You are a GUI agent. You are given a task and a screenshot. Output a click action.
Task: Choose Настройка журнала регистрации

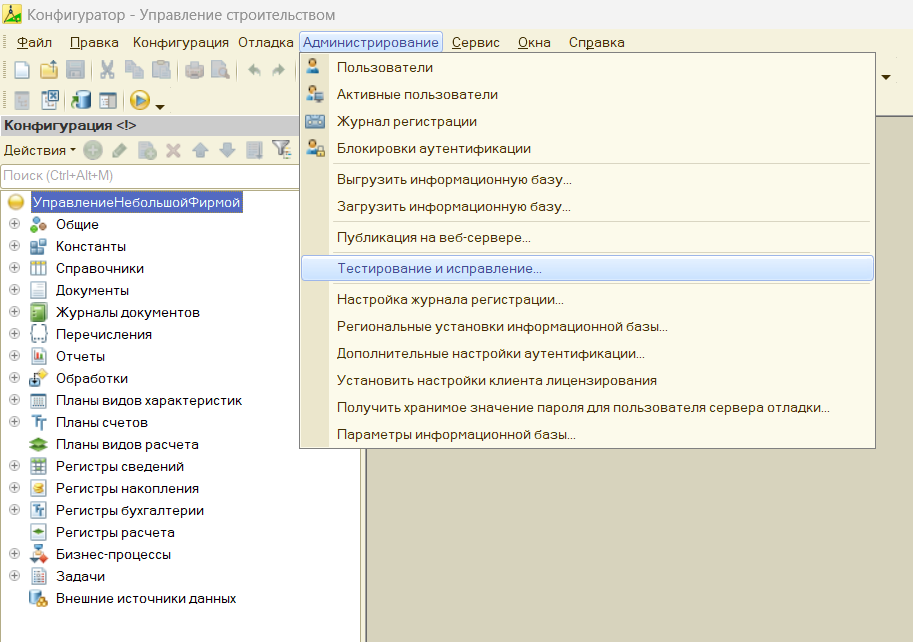click(x=588, y=300)
